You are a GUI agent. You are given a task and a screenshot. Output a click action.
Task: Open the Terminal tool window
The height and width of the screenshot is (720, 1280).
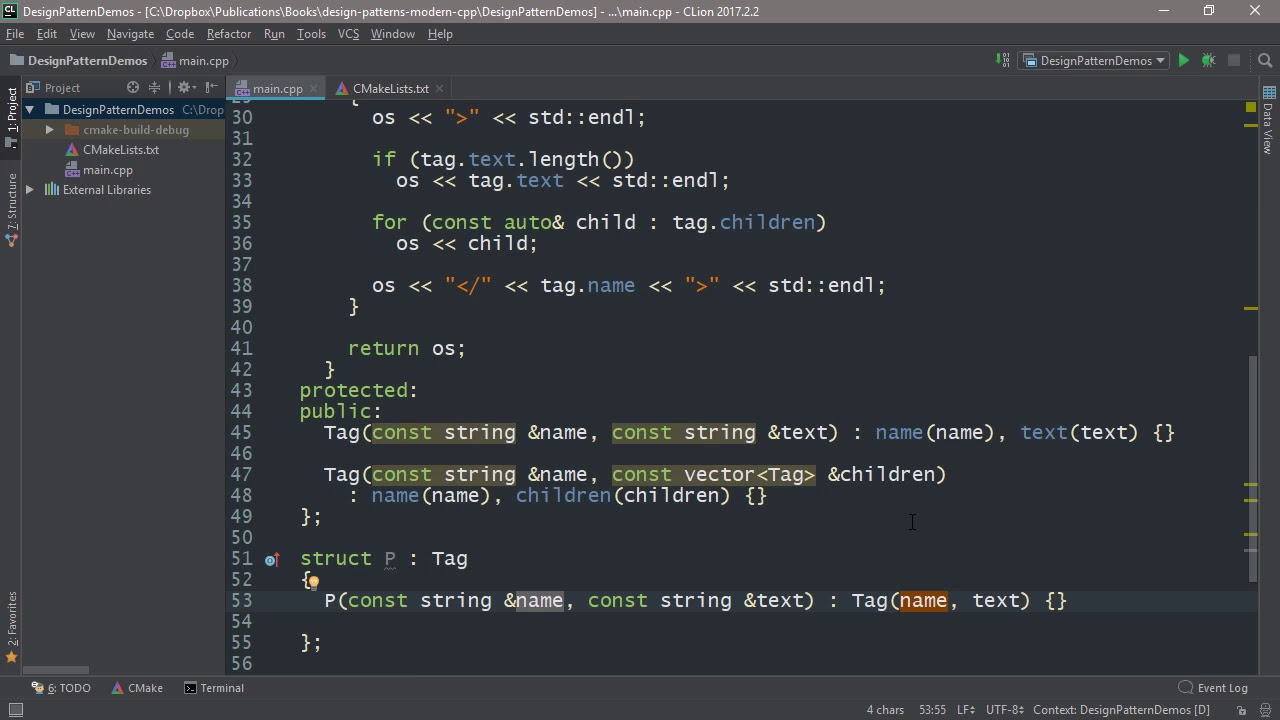213,688
